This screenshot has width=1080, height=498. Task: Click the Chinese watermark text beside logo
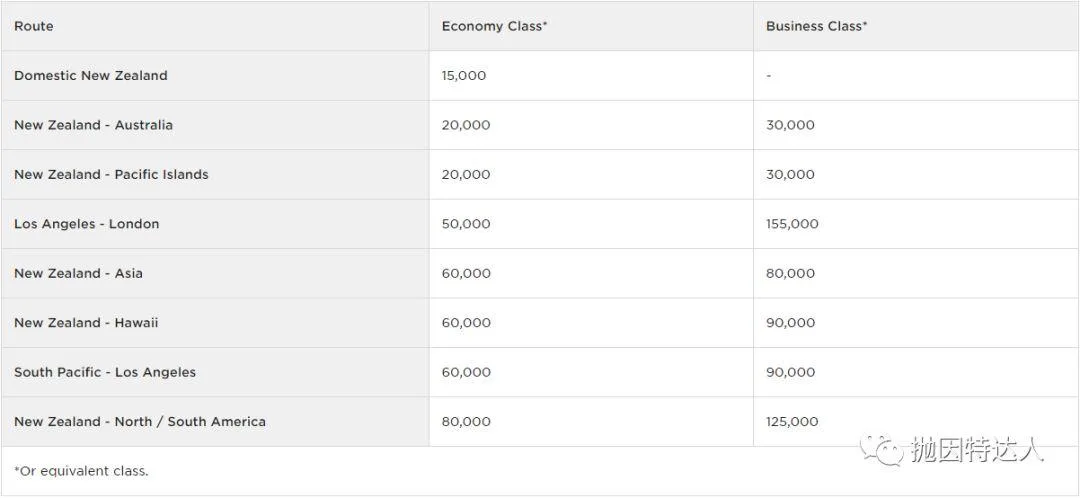976,449
